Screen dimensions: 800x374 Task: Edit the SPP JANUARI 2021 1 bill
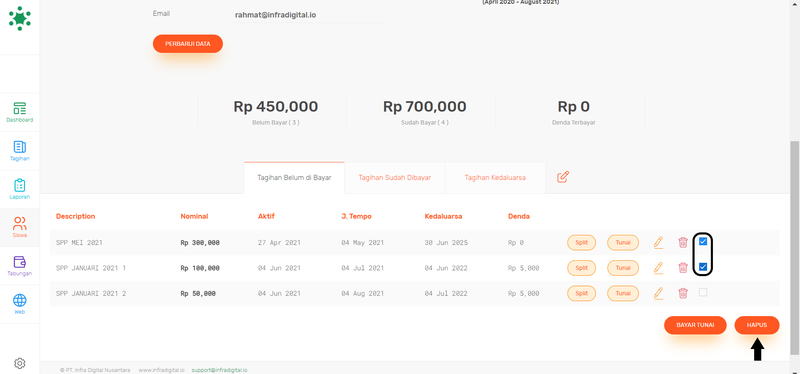(x=658, y=267)
